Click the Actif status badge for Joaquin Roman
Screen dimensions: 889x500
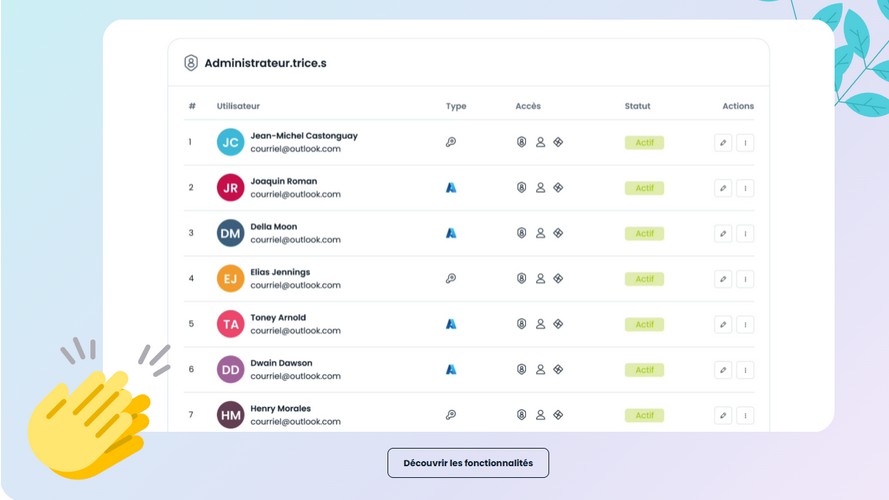644,188
